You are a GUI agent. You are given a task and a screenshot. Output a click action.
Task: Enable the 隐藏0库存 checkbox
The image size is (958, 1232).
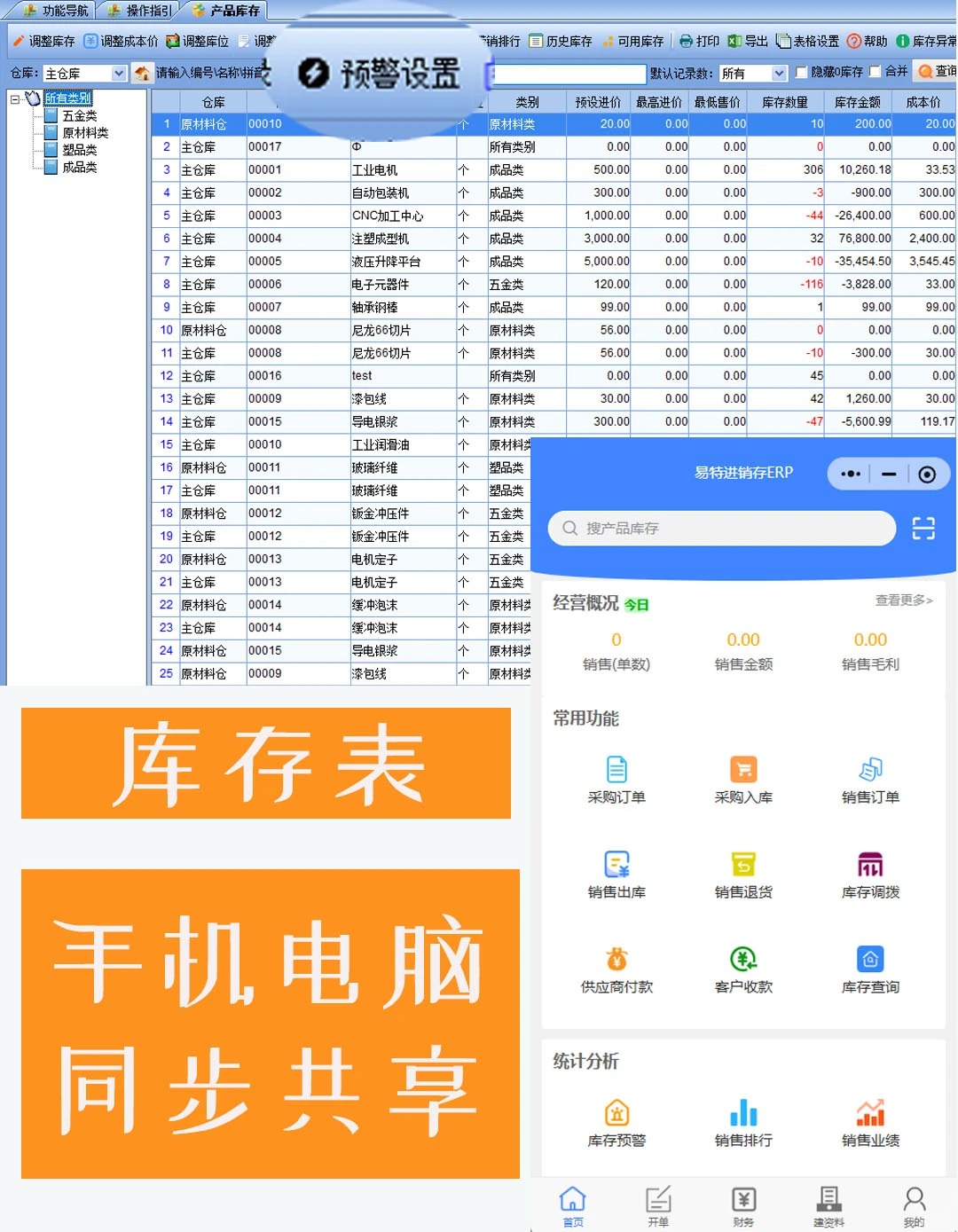[x=801, y=72]
